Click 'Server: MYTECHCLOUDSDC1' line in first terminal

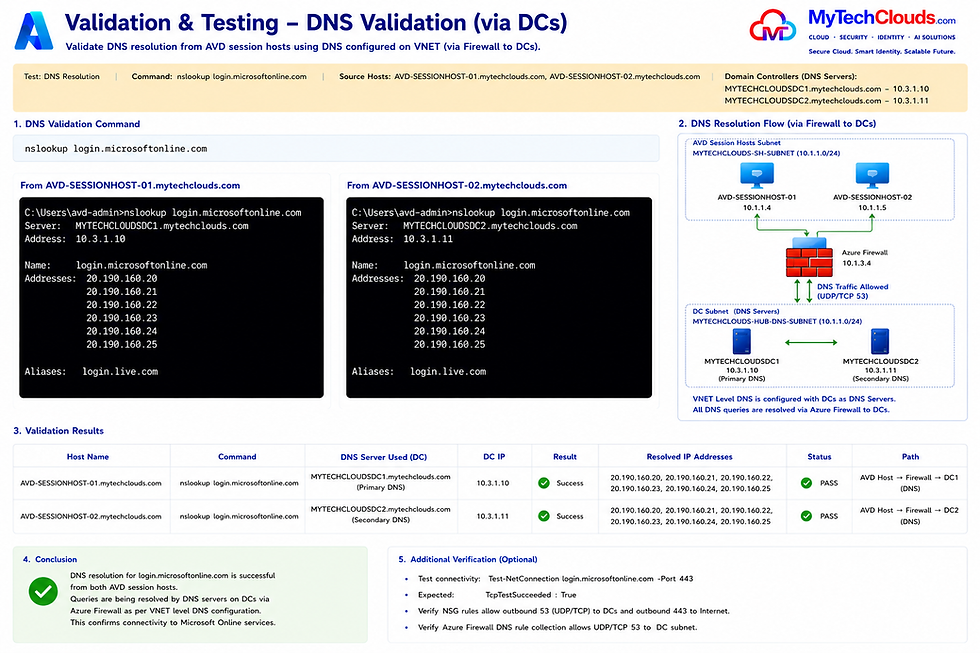(136, 226)
